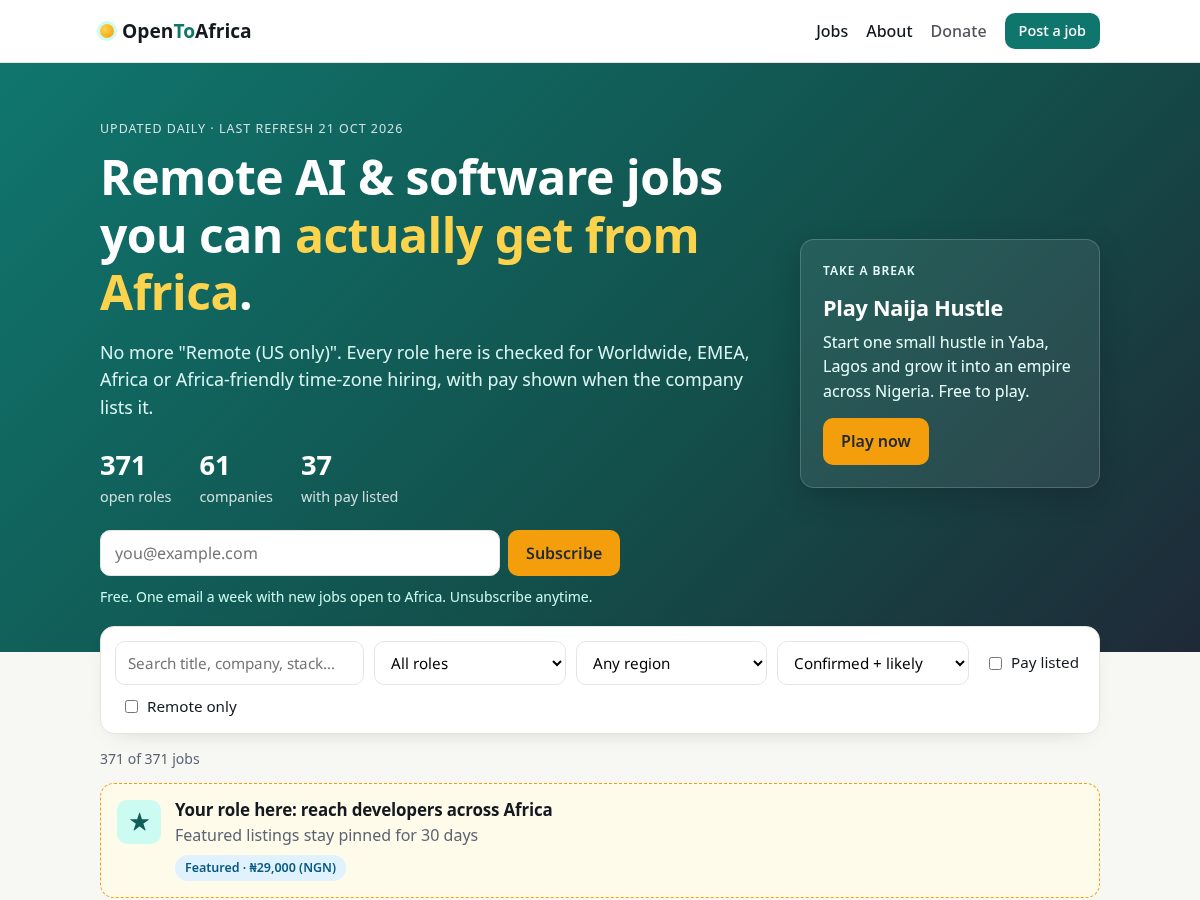Click the Play Naija Hustle heading
The image size is (1200, 900).
[x=913, y=308]
